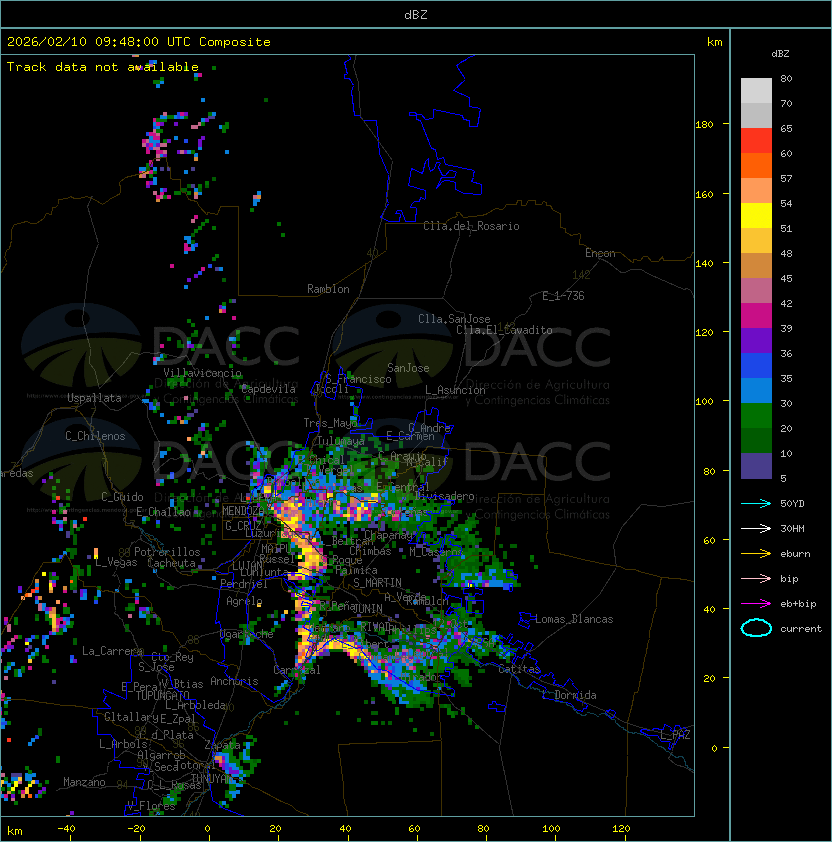Click the 'Zapata' map label

click(222, 745)
